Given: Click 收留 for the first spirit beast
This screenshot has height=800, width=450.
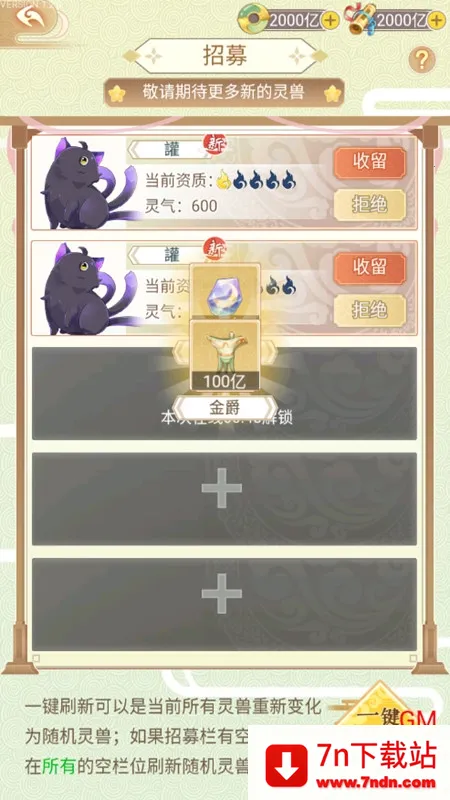Looking at the screenshot, I should (x=370, y=162).
